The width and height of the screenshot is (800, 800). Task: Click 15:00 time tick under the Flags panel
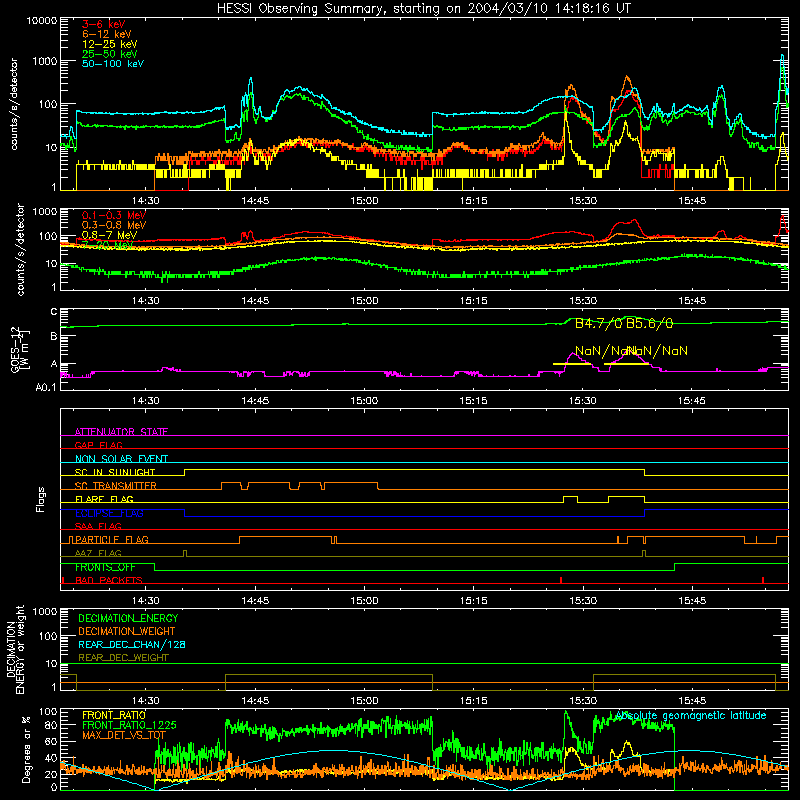(364, 601)
